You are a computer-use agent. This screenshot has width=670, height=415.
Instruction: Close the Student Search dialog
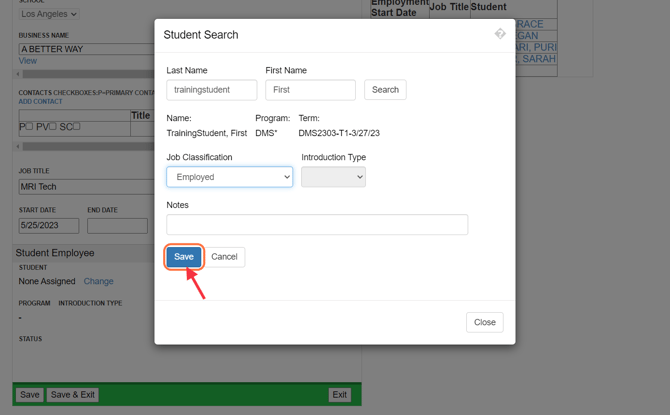coord(484,322)
